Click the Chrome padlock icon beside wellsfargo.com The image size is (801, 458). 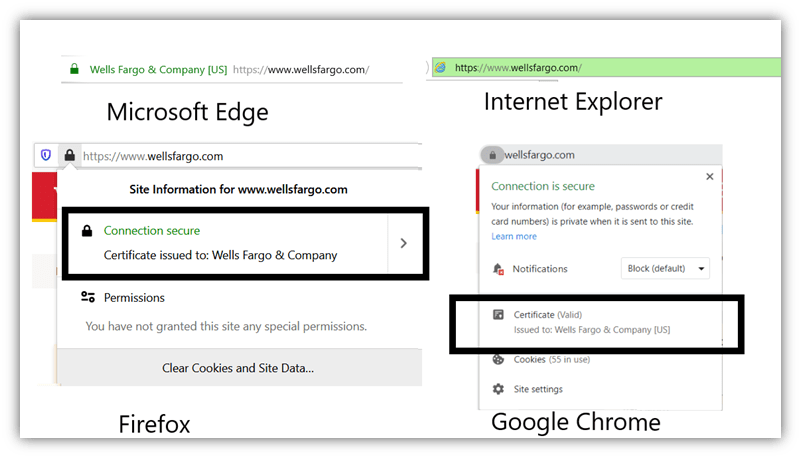pyautogui.click(x=492, y=155)
